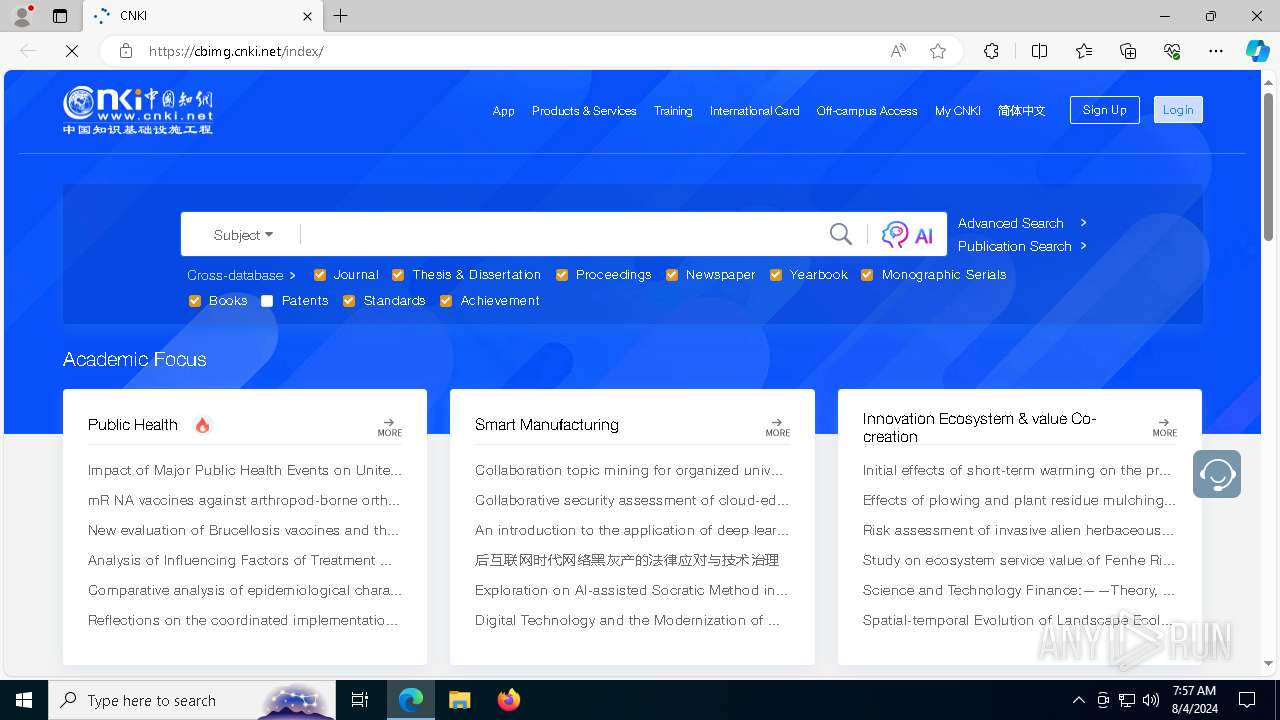
Task: Open Browser essentials icon
Action: [x=1172, y=51]
